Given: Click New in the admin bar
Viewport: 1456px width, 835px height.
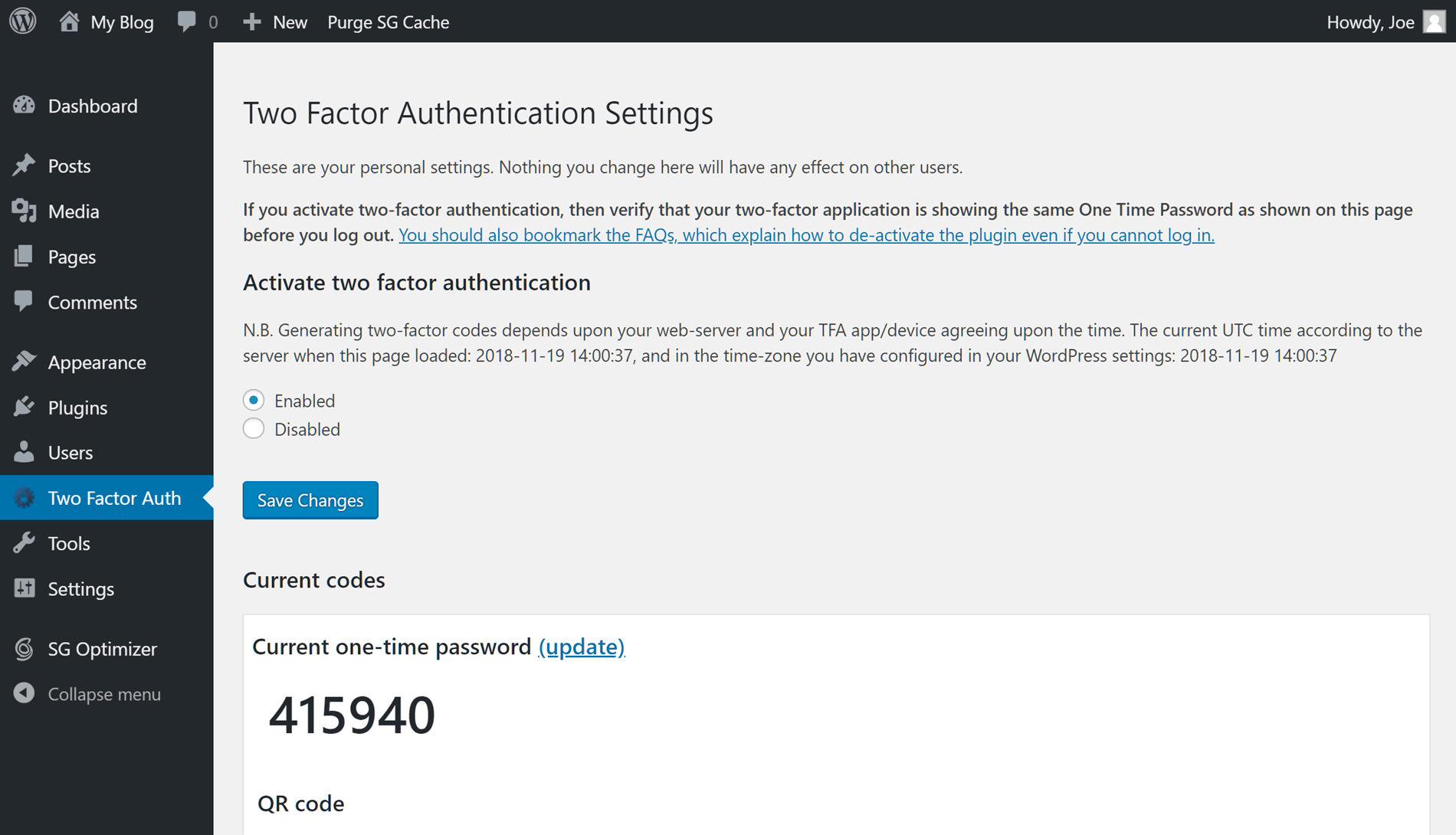Looking at the screenshot, I should click(x=290, y=22).
